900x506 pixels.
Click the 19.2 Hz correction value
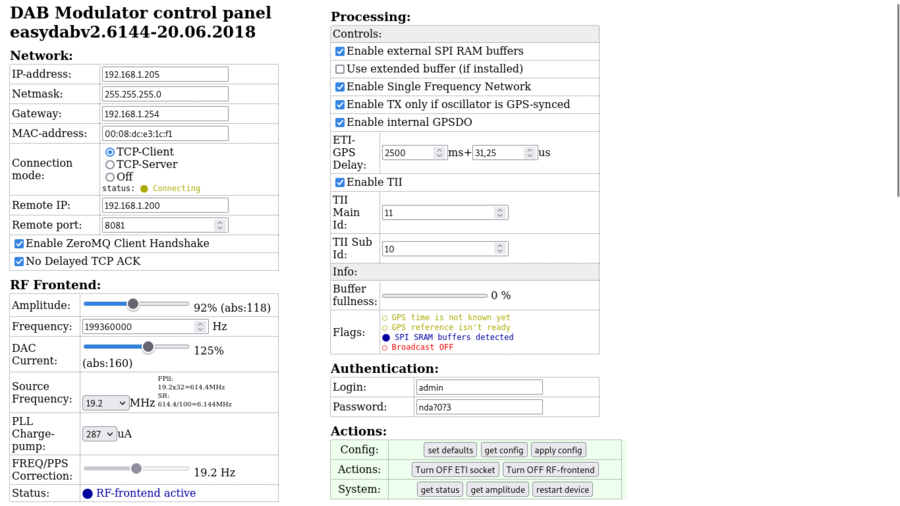(214, 473)
